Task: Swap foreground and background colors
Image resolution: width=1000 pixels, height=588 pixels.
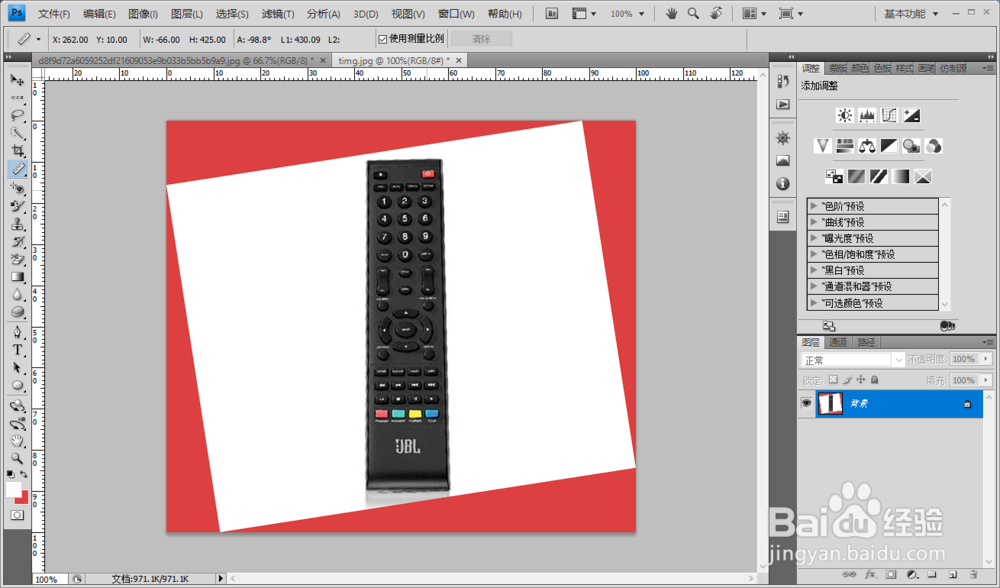Action: tap(24, 474)
